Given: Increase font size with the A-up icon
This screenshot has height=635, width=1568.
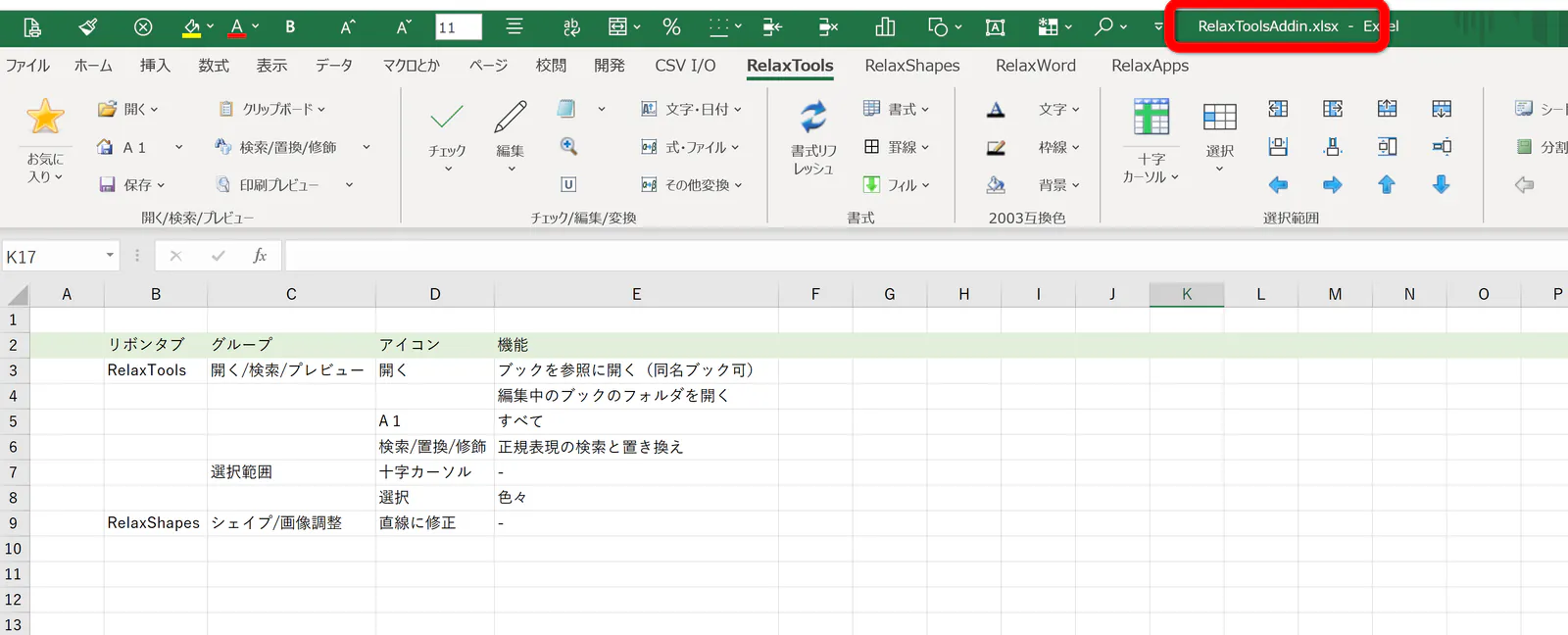Looking at the screenshot, I should tap(348, 26).
